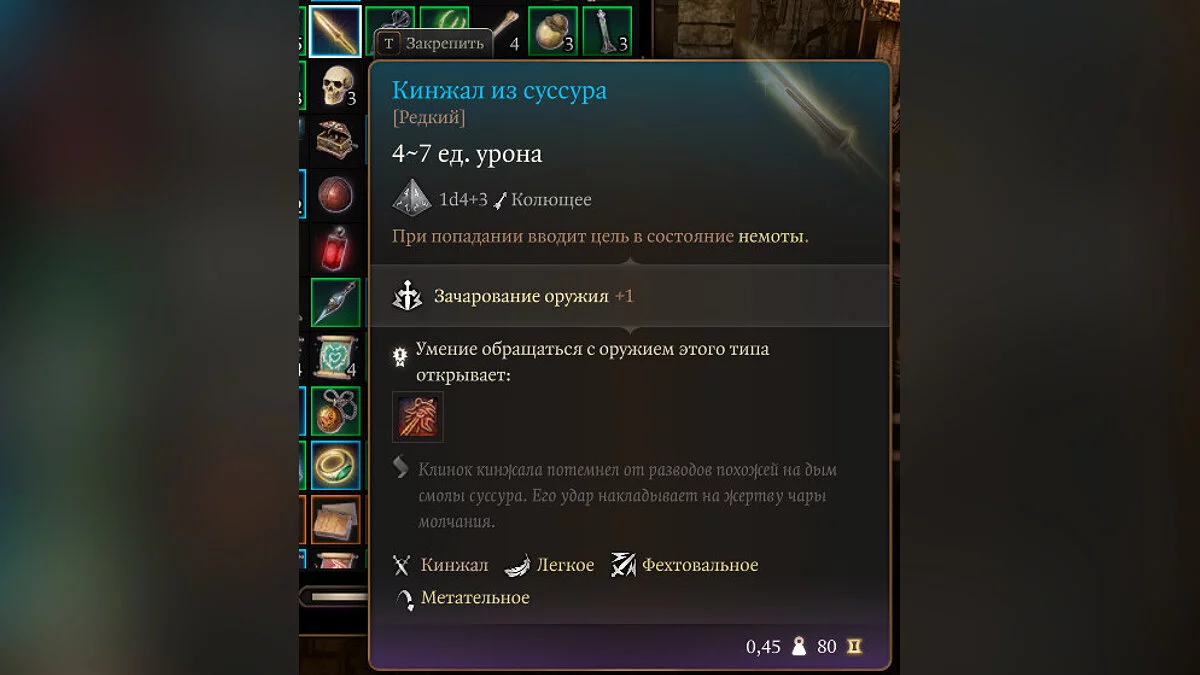Select the clay pot item stack
Viewport: 1200px width, 675px height.
(x=552, y=31)
